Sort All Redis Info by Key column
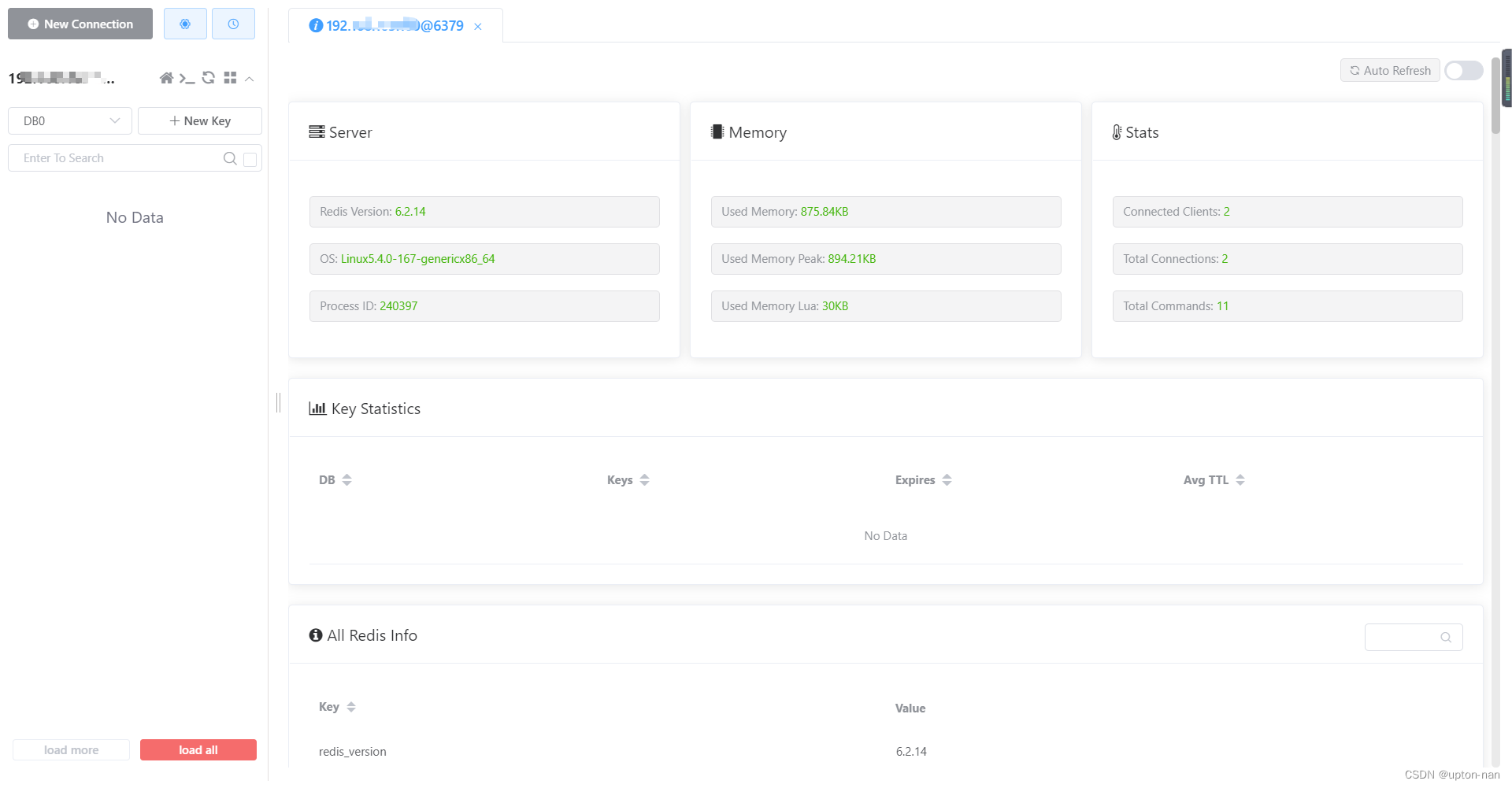1512x788 pixels. click(351, 707)
